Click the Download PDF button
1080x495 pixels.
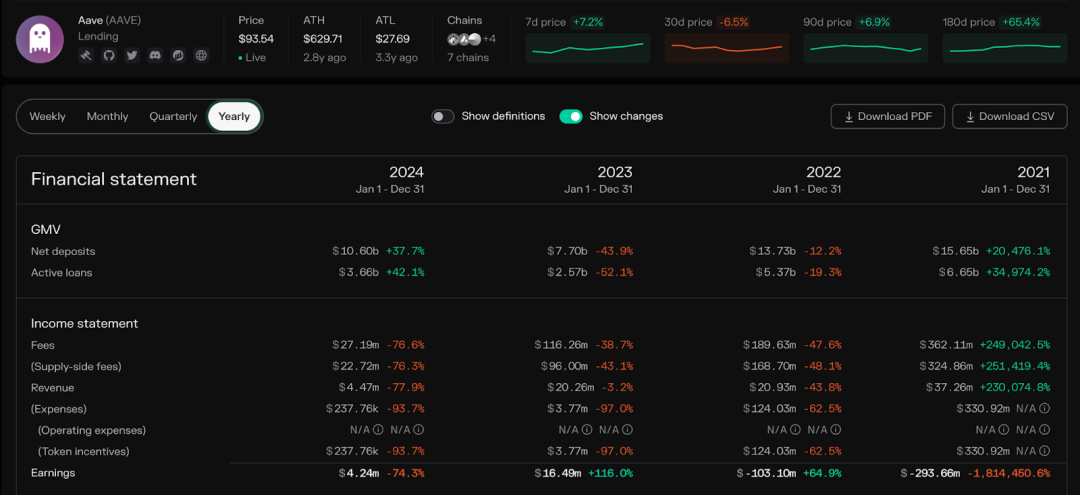(887, 116)
